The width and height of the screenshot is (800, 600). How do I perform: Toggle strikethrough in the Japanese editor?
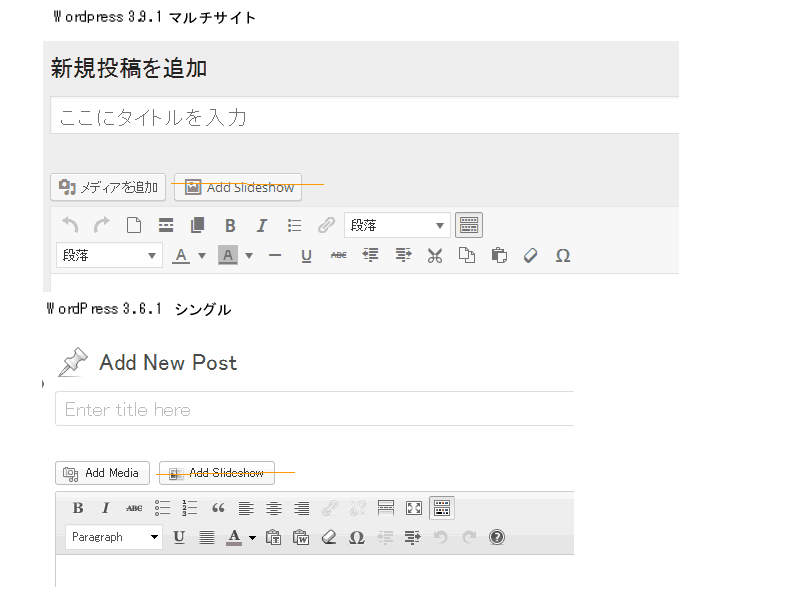click(338, 255)
